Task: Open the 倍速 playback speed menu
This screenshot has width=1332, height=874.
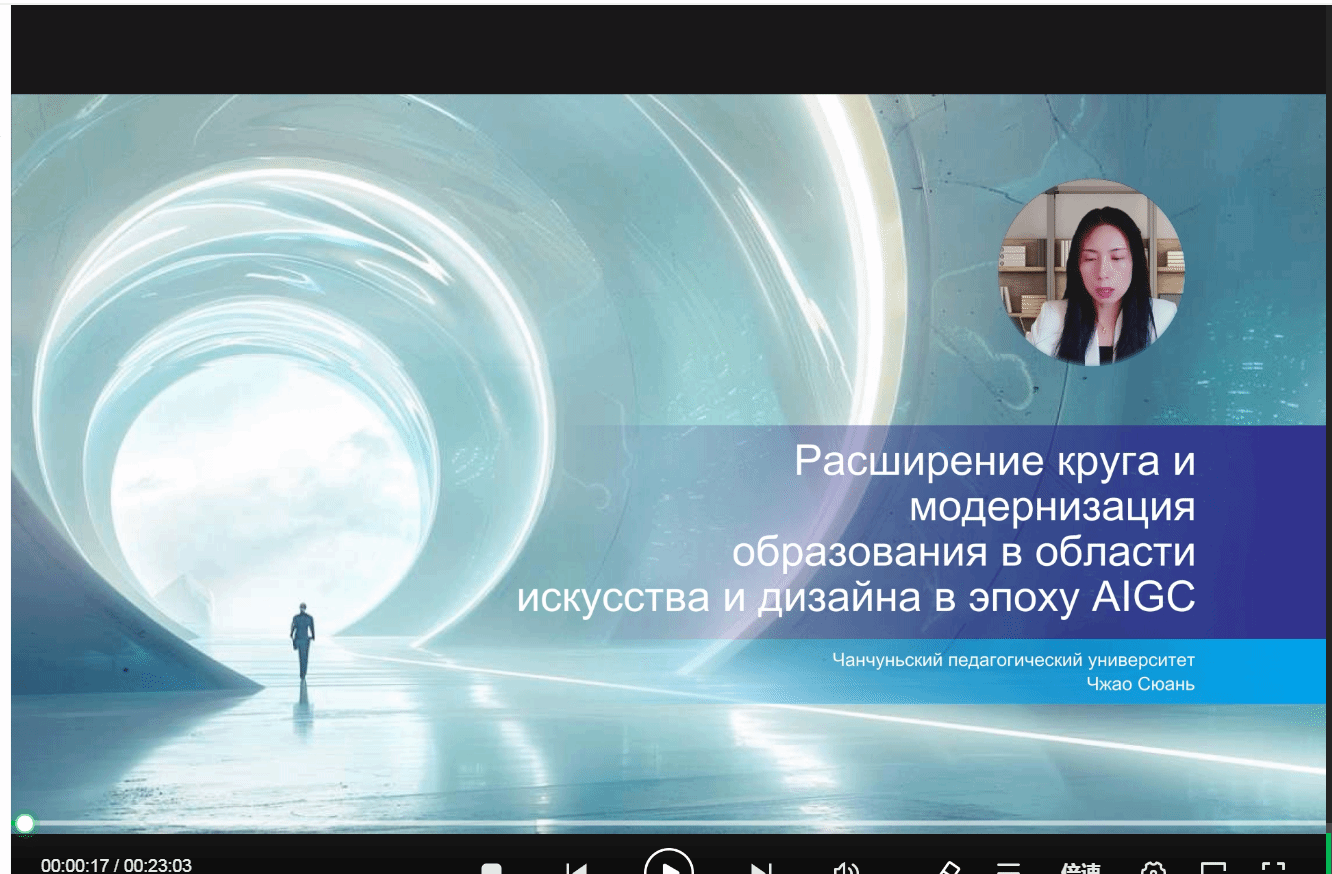Action: 1080,868
